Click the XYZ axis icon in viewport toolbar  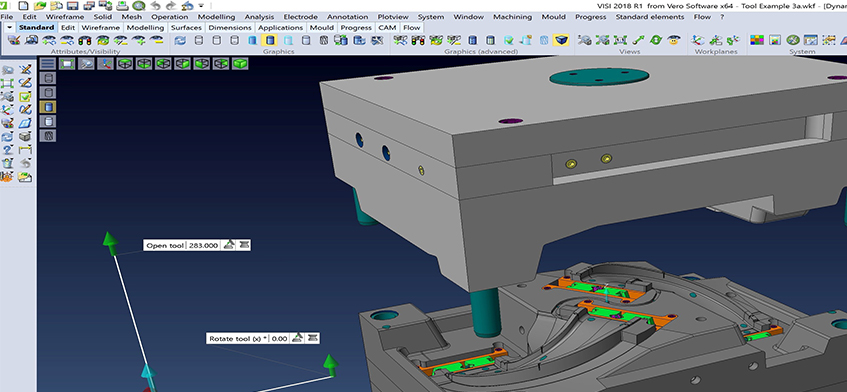pyautogui.click(x=105, y=63)
